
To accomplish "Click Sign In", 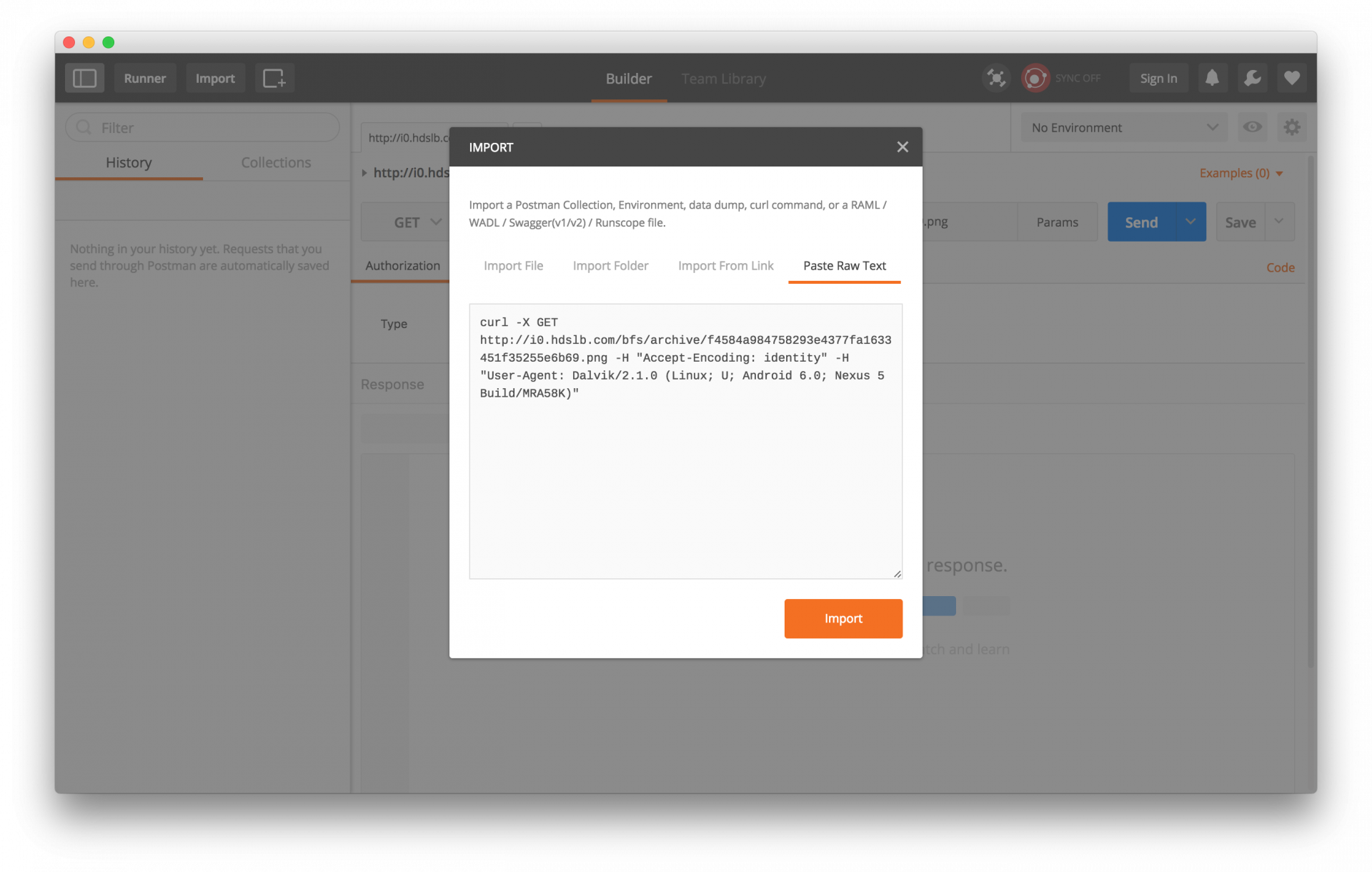I will [1158, 78].
